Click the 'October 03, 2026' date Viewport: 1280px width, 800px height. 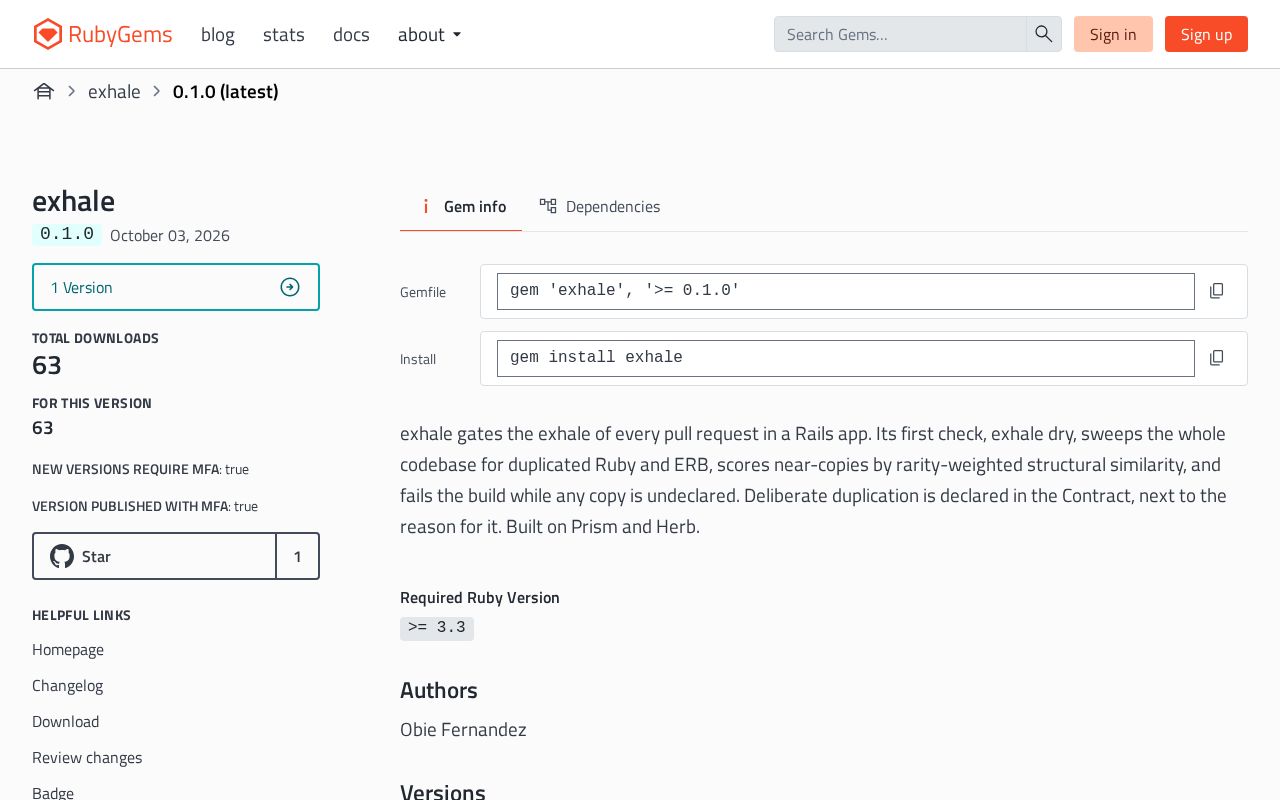tap(170, 236)
